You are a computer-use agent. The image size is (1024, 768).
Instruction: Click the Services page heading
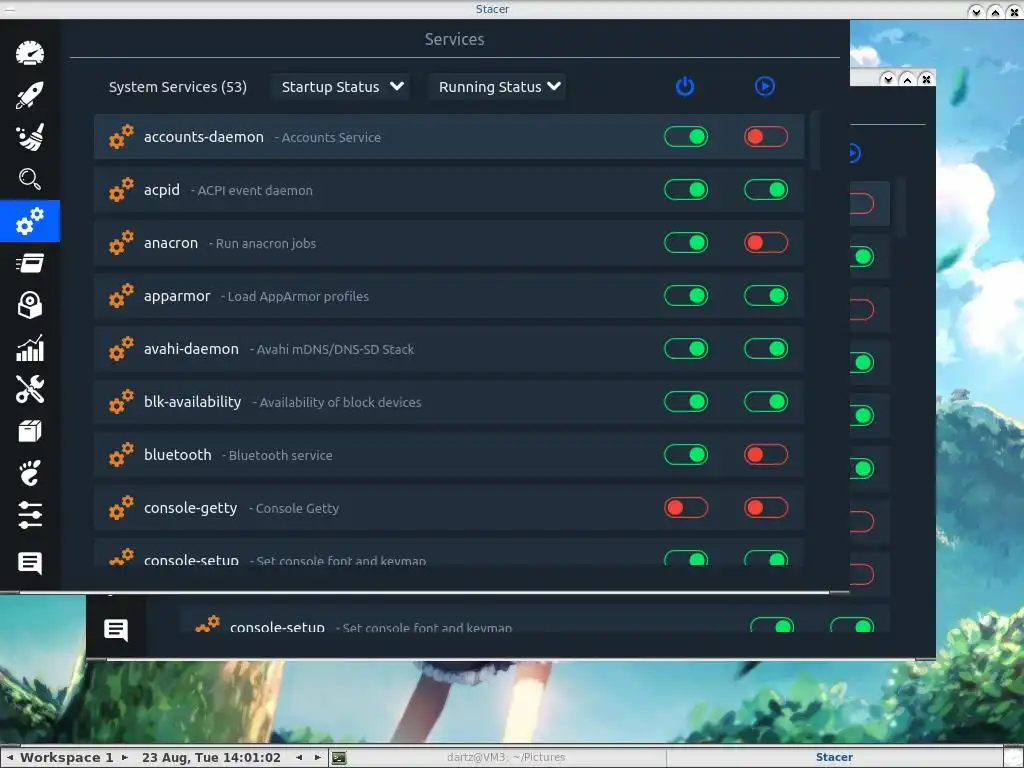[455, 39]
